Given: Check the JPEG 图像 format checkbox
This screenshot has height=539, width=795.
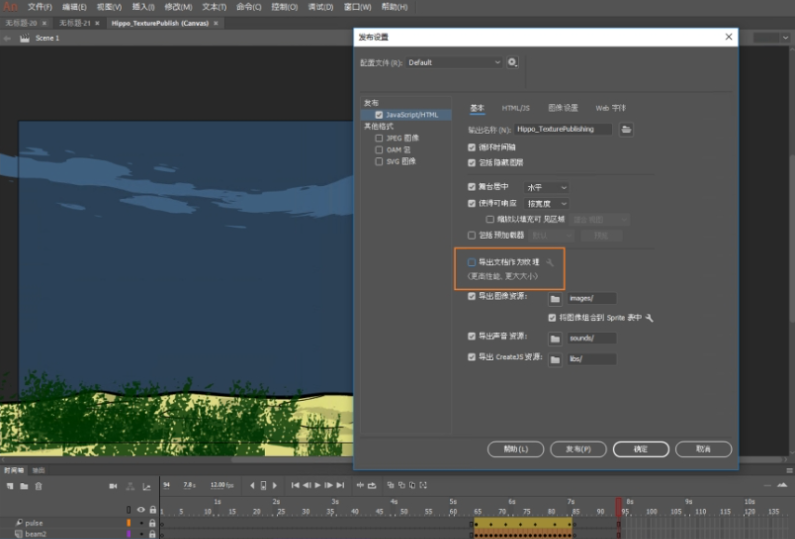Looking at the screenshot, I should pos(379,138).
